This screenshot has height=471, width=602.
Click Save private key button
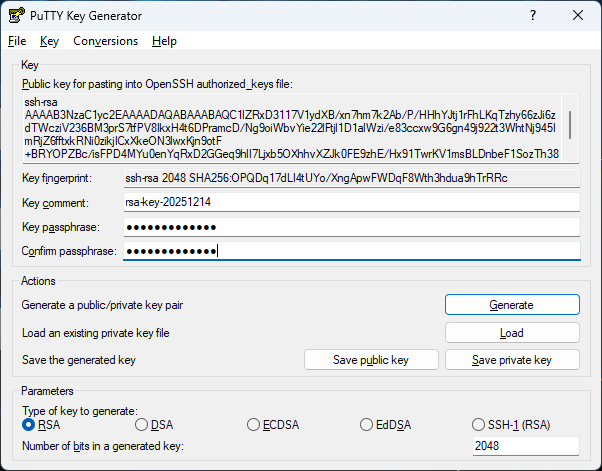pos(511,360)
